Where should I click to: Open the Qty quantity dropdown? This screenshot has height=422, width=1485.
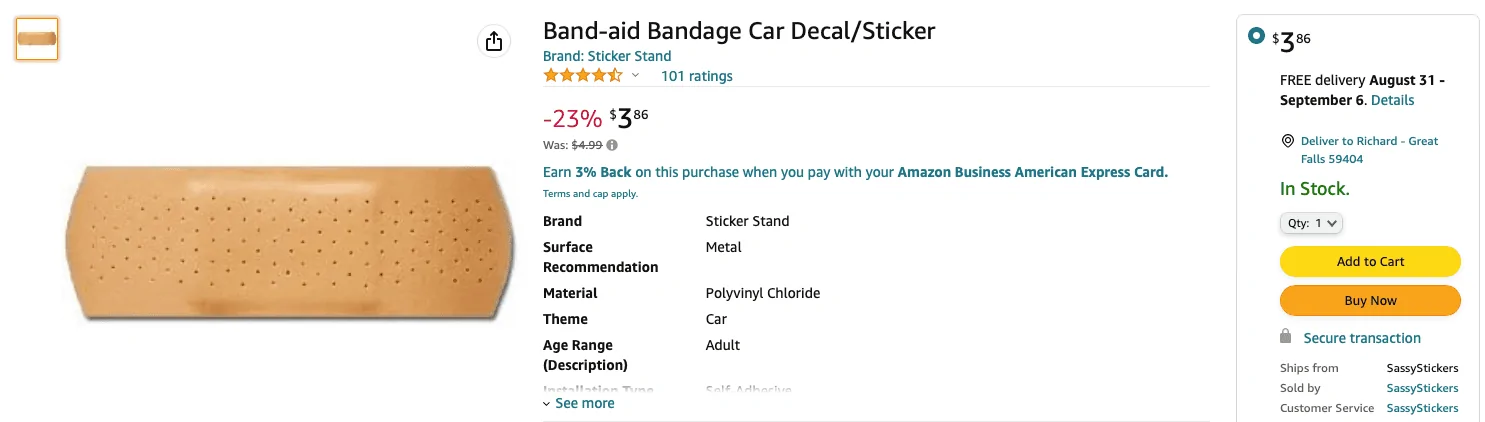(x=1311, y=223)
